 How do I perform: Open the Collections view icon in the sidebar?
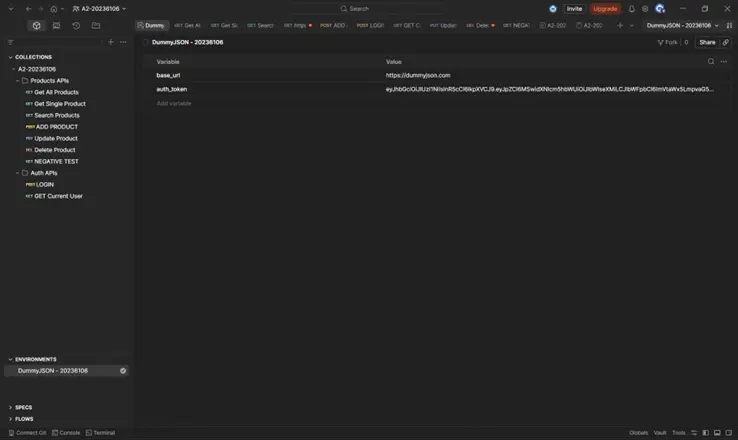(36, 25)
